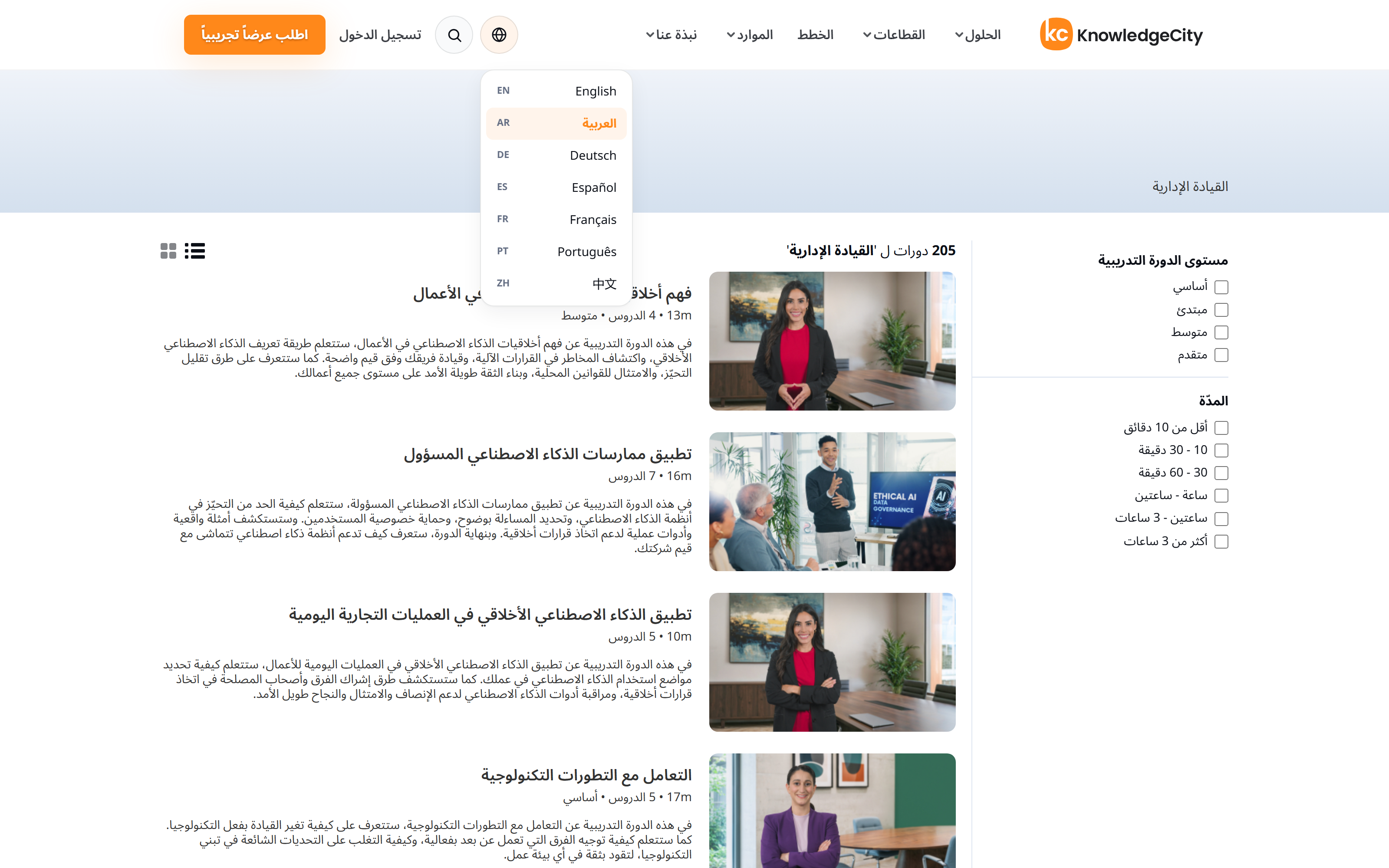Click the تسجيل الدخول link

click(380, 35)
